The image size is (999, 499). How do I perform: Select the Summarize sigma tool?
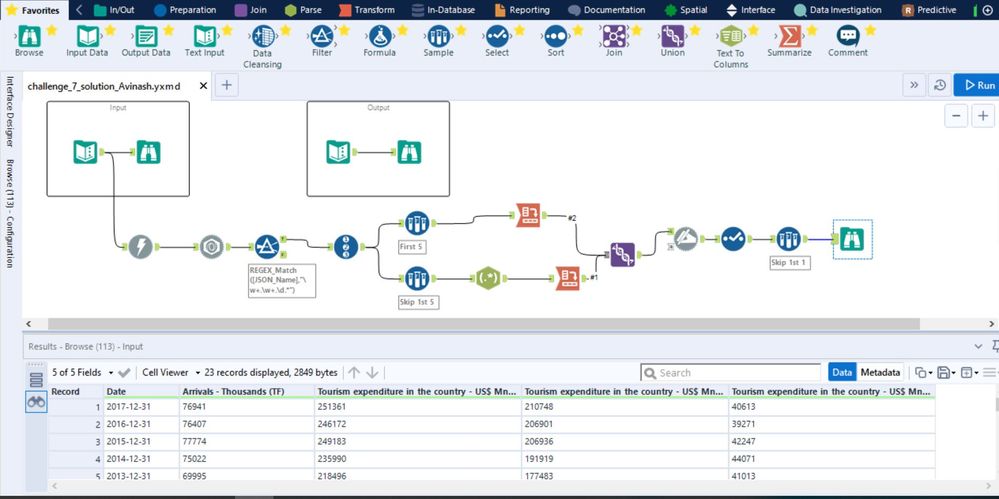click(789, 36)
